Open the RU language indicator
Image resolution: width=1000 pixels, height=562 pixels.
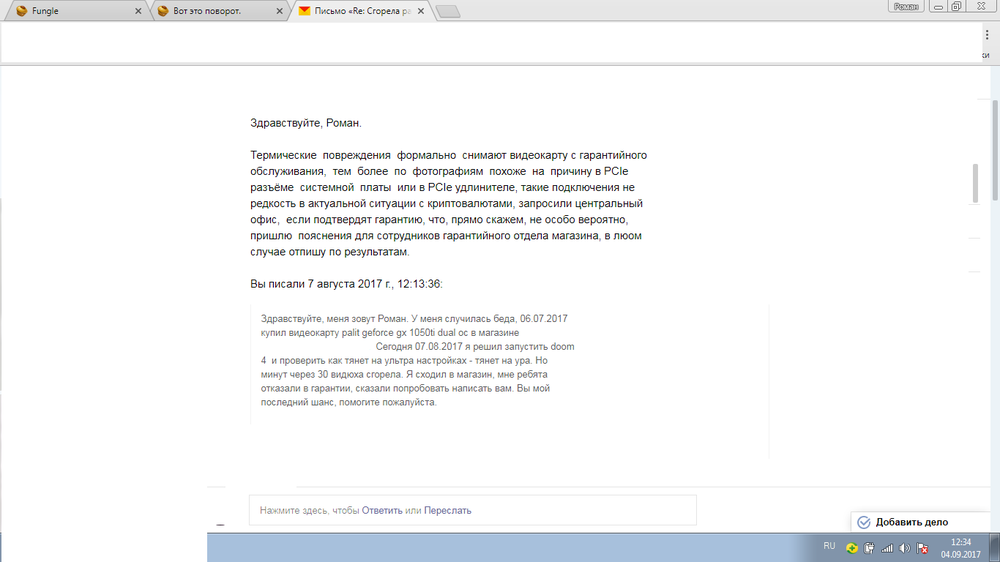[829, 546]
